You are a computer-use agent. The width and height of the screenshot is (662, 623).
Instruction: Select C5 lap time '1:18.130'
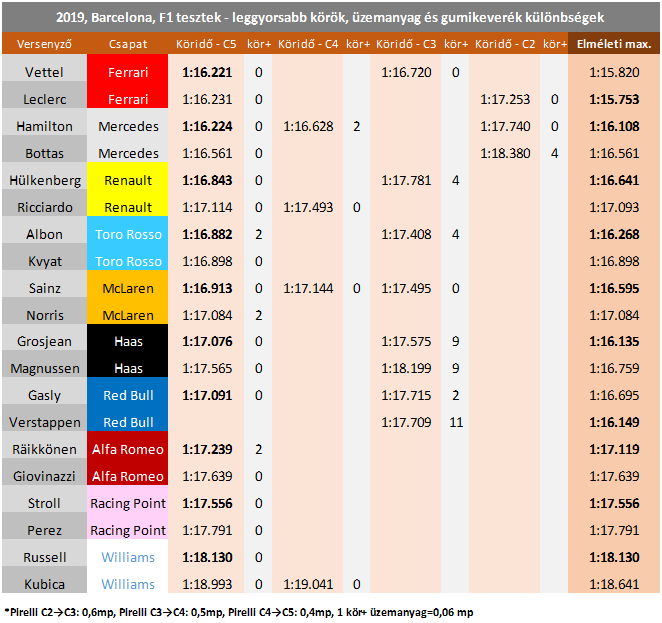tap(207, 557)
